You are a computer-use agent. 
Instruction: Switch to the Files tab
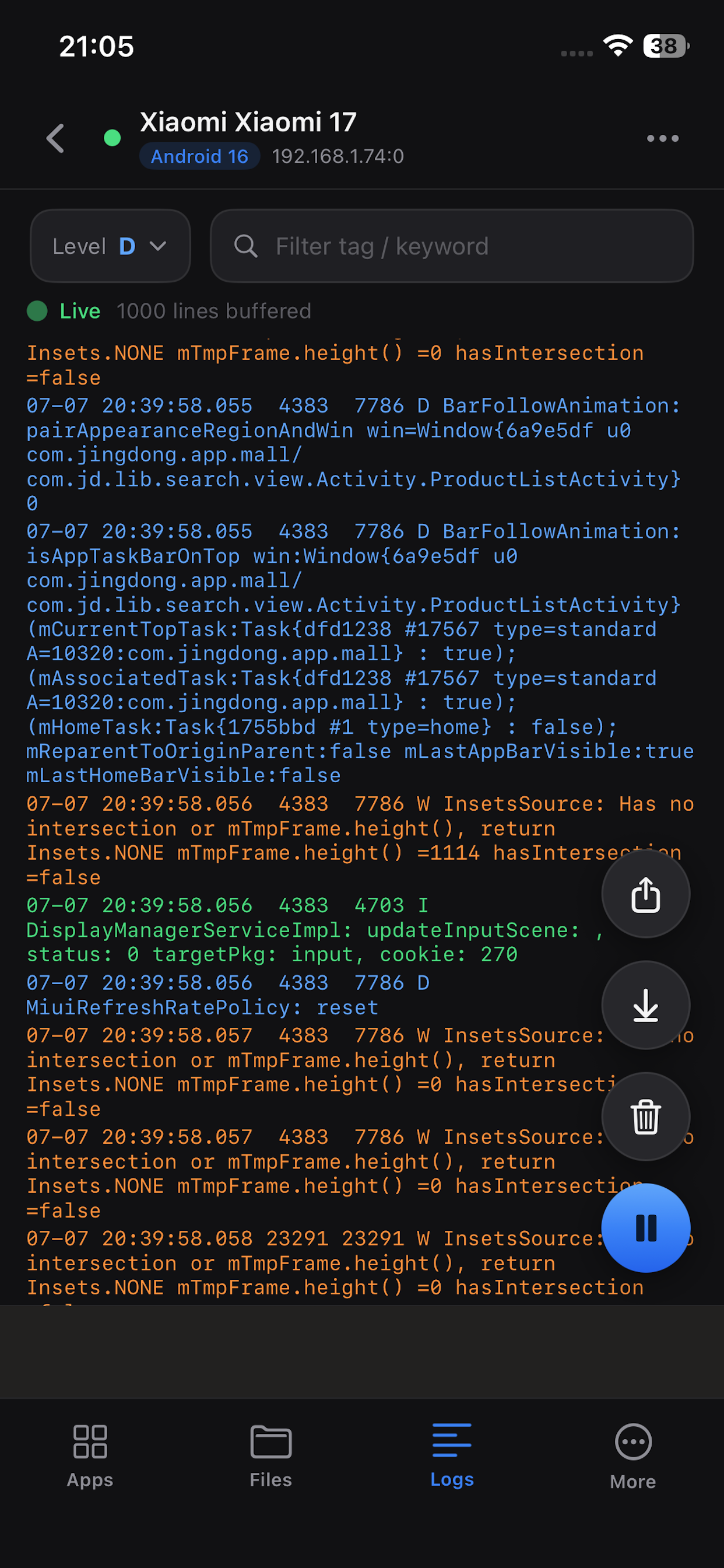(x=270, y=1456)
